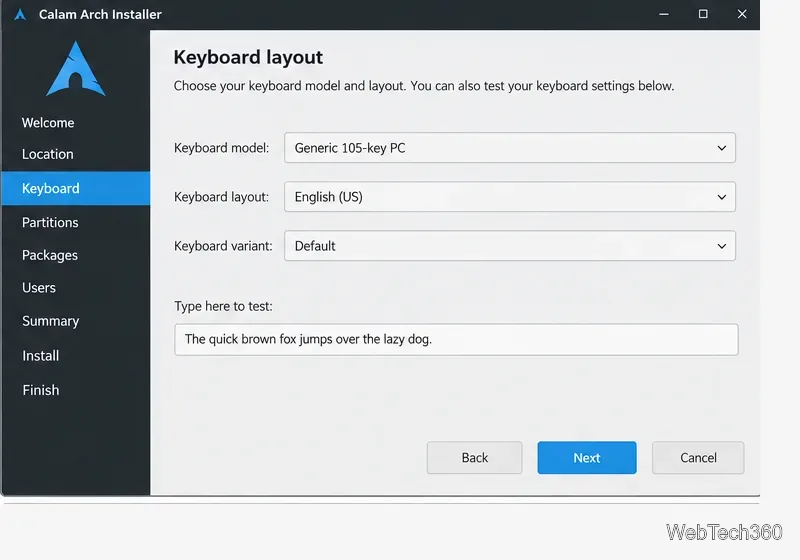Viewport: 800px width, 560px height.
Task: Cancel the installation
Action: (698, 457)
